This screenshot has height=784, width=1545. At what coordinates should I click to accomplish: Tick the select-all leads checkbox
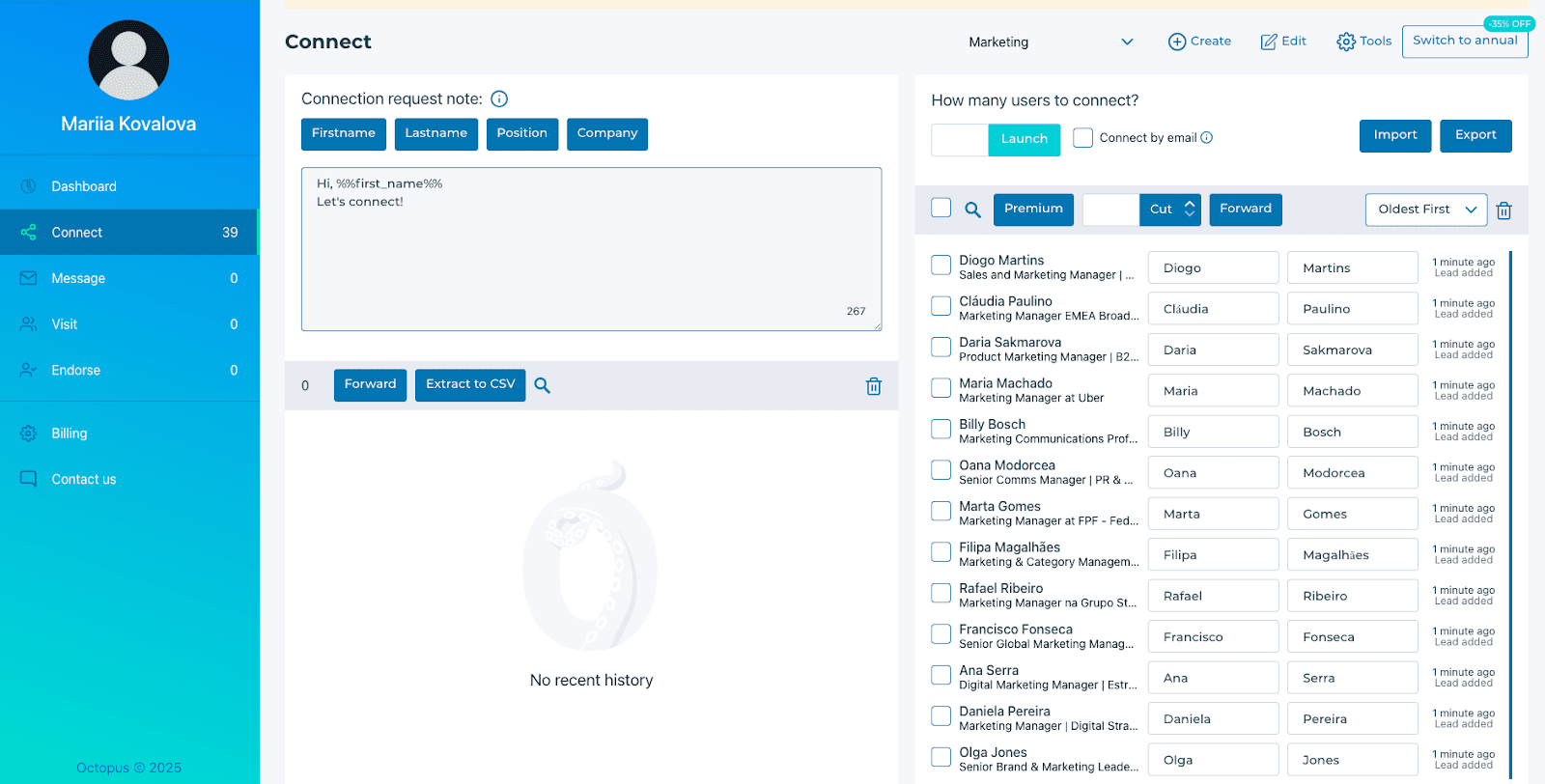[x=941, y=208]
